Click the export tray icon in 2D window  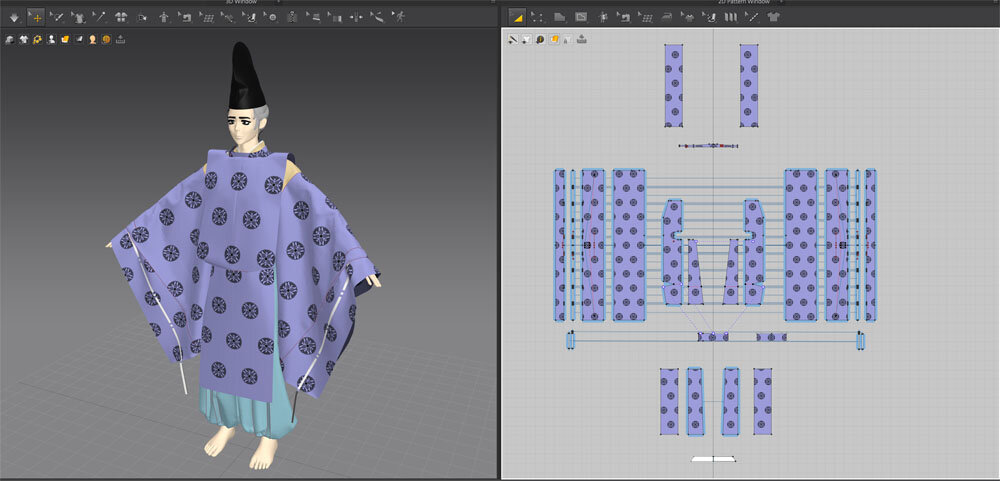pos(582,40)
